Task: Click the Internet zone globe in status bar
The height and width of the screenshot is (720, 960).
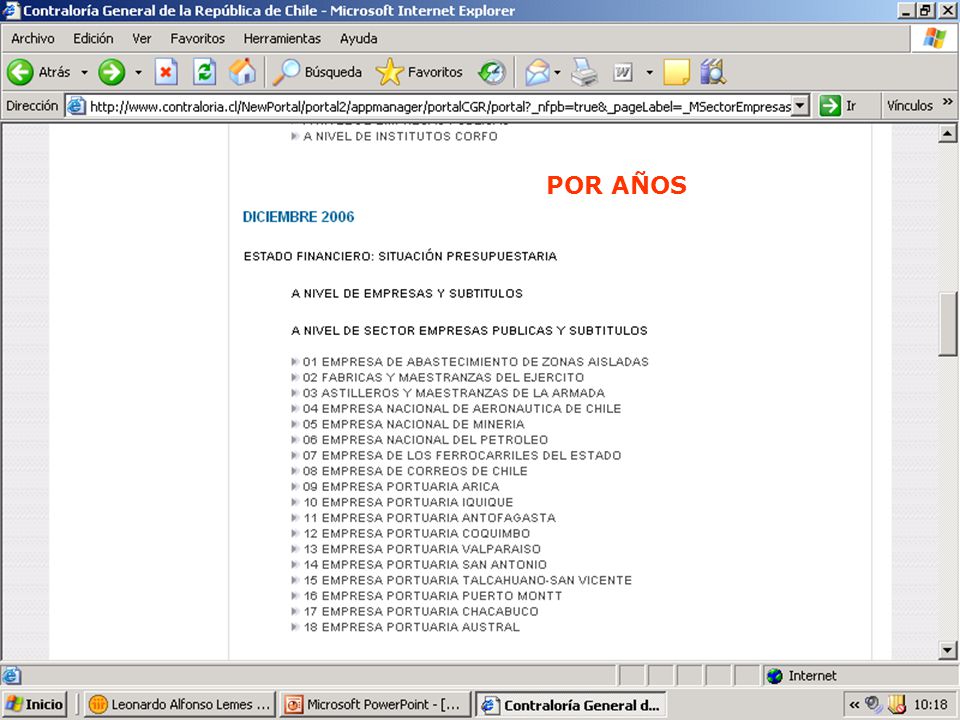Action: (775, 676)
